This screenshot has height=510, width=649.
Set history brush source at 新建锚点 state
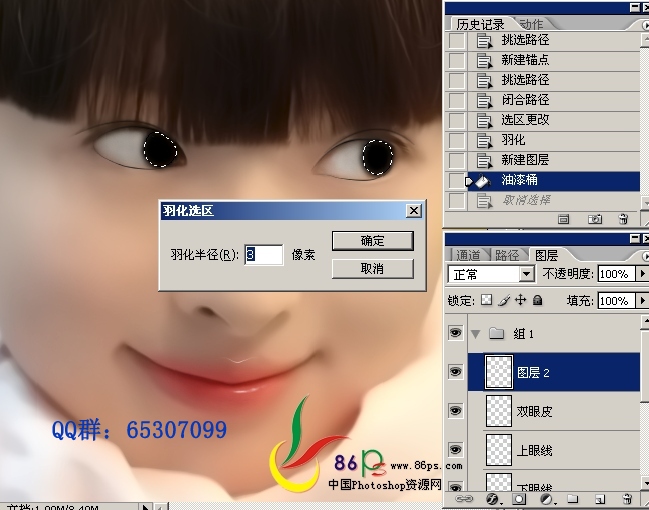click(457, 60)
